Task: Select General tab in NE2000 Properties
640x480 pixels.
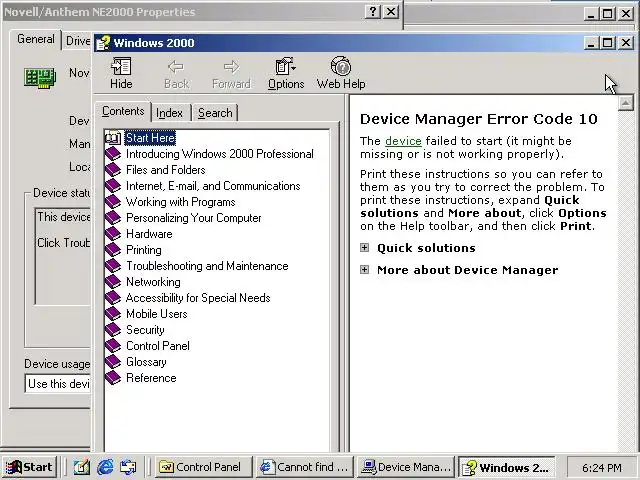Action: point(36,39)
